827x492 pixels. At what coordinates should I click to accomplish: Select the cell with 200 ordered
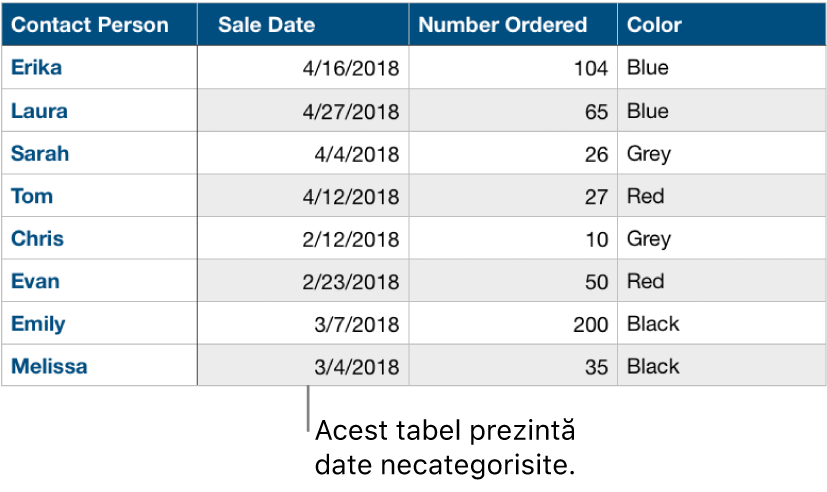tap(591, 325)
